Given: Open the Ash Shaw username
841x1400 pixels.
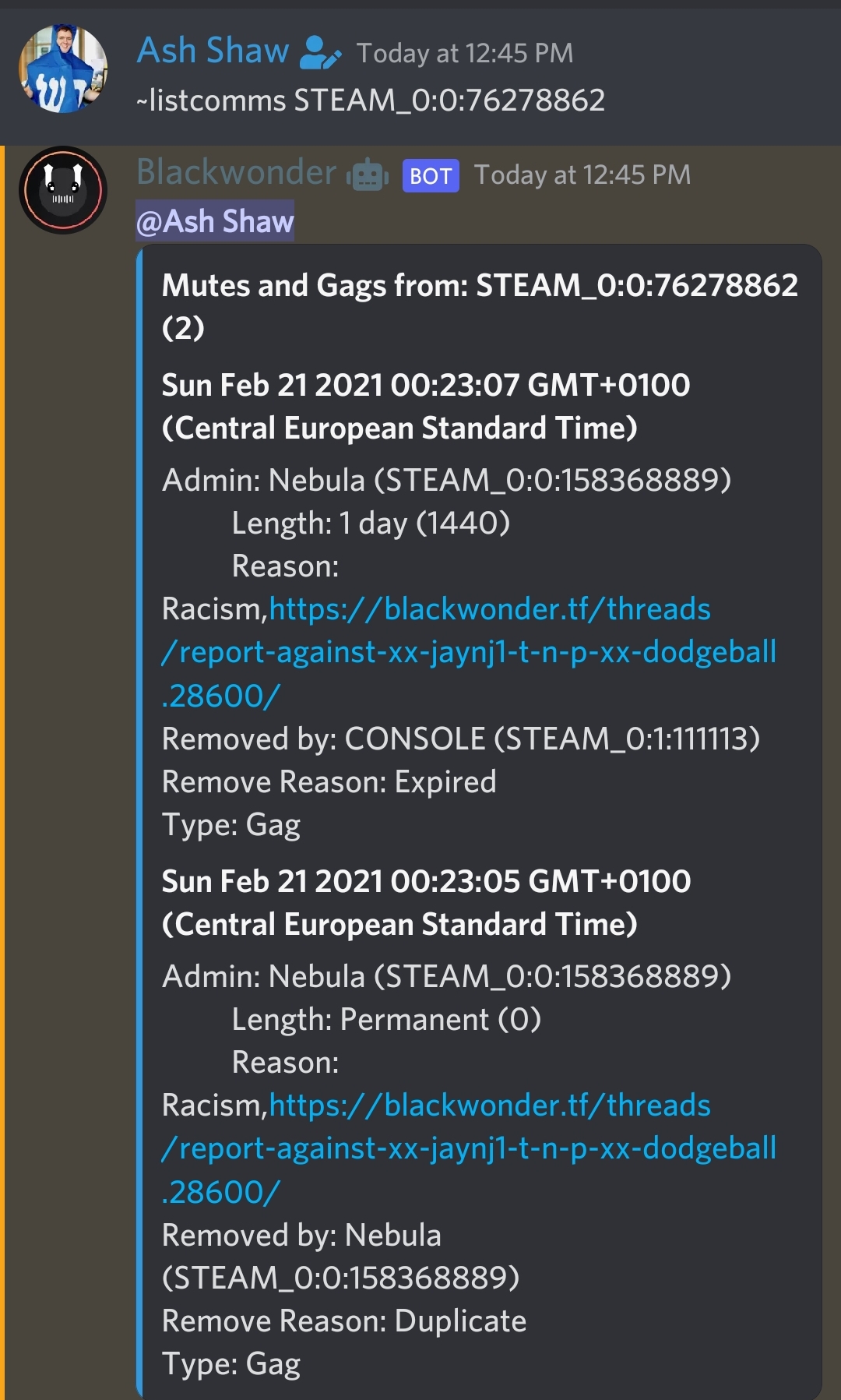Looking at the screenshot, I should click(213, 51).
